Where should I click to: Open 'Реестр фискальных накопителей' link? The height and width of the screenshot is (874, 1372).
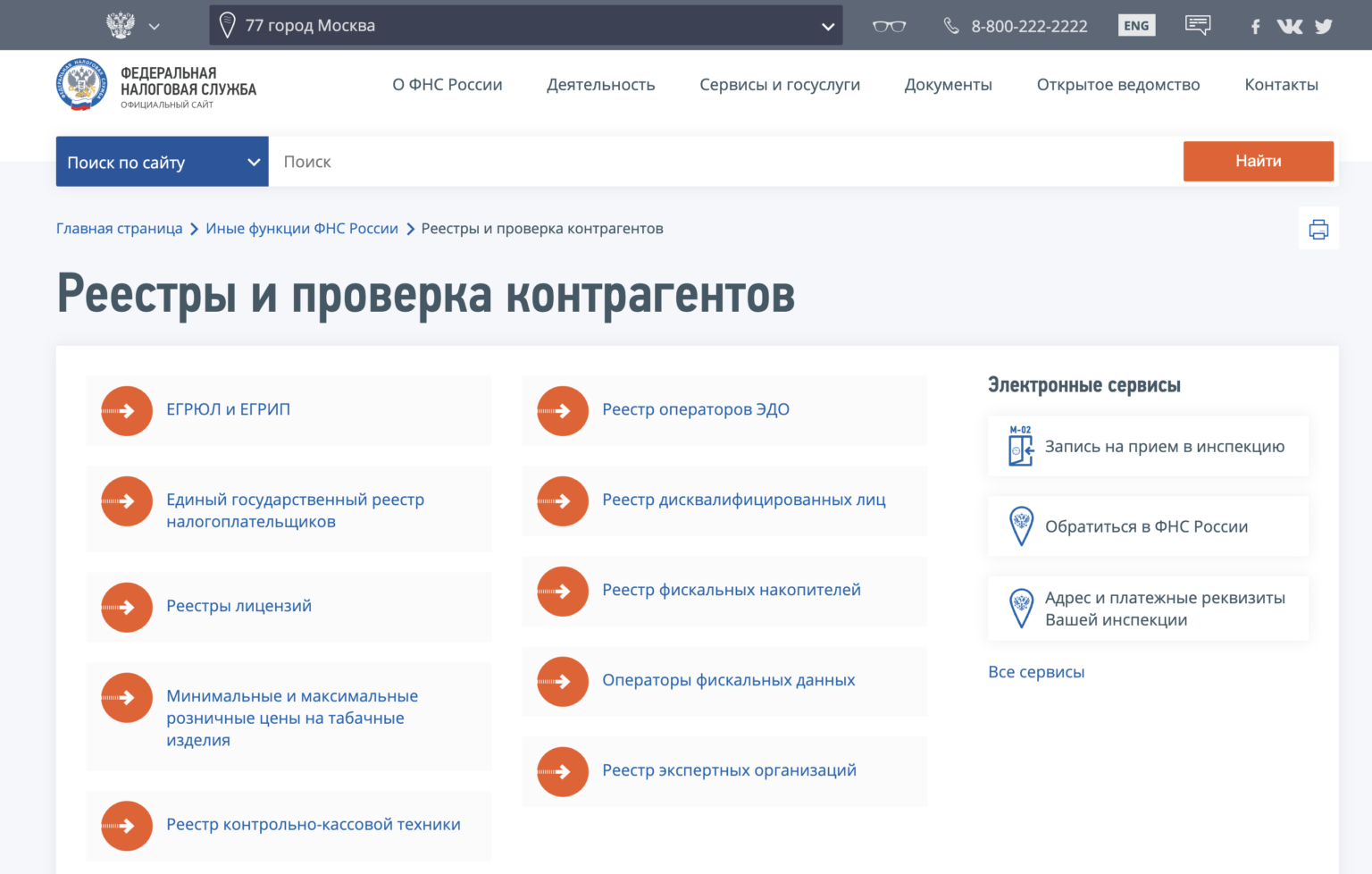[x=732, y=590]
